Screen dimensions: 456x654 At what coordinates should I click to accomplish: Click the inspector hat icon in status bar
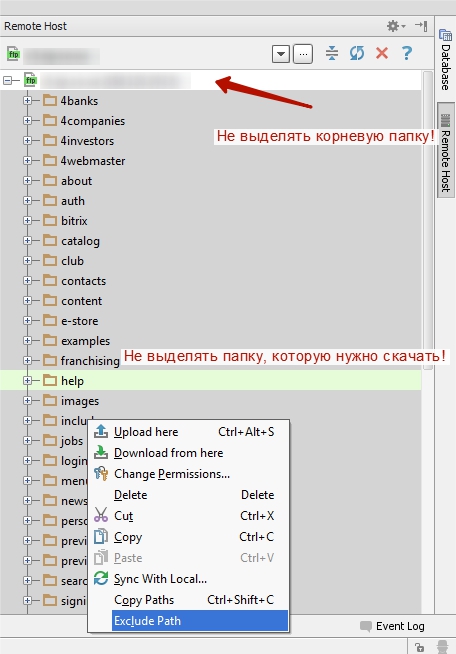point(443,646)
